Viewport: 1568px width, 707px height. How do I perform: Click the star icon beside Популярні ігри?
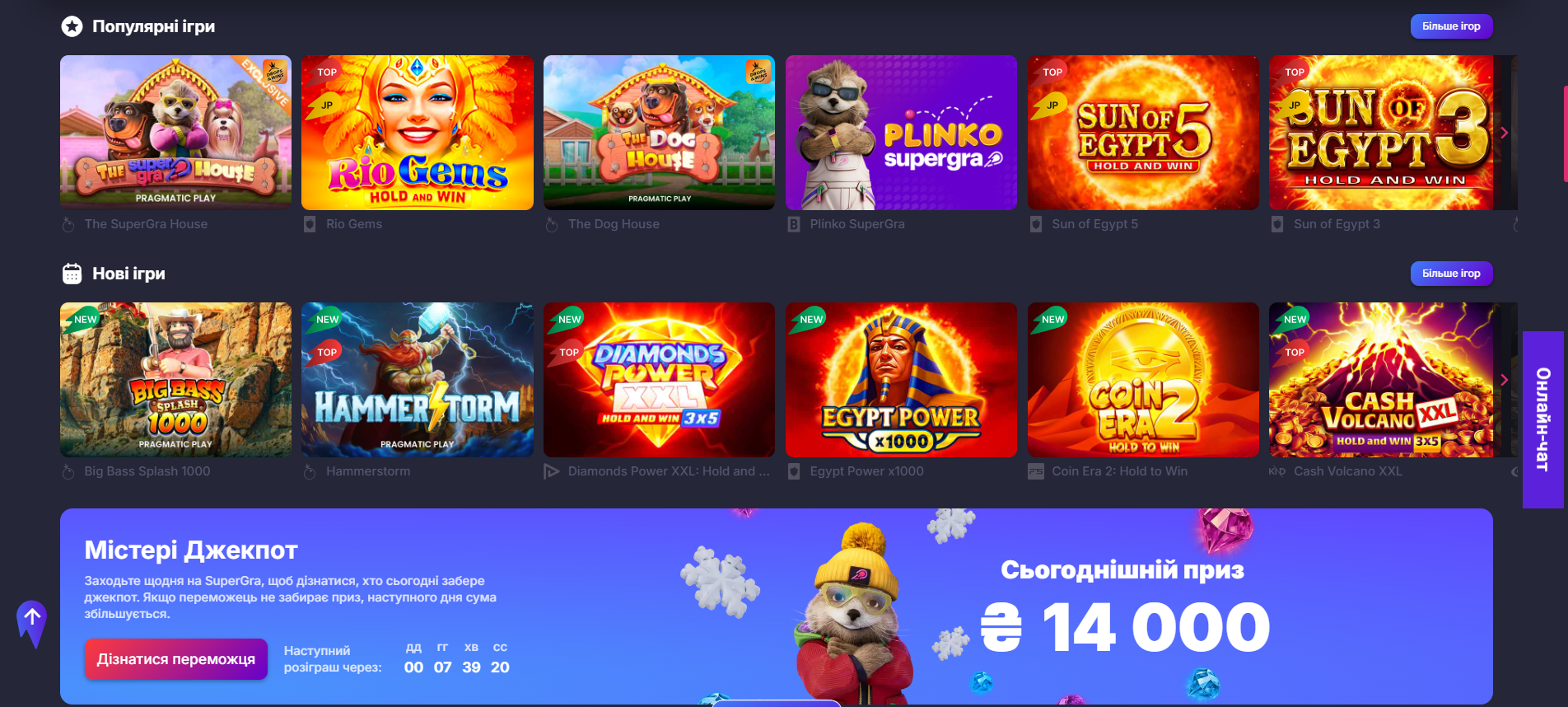[72, 26]
